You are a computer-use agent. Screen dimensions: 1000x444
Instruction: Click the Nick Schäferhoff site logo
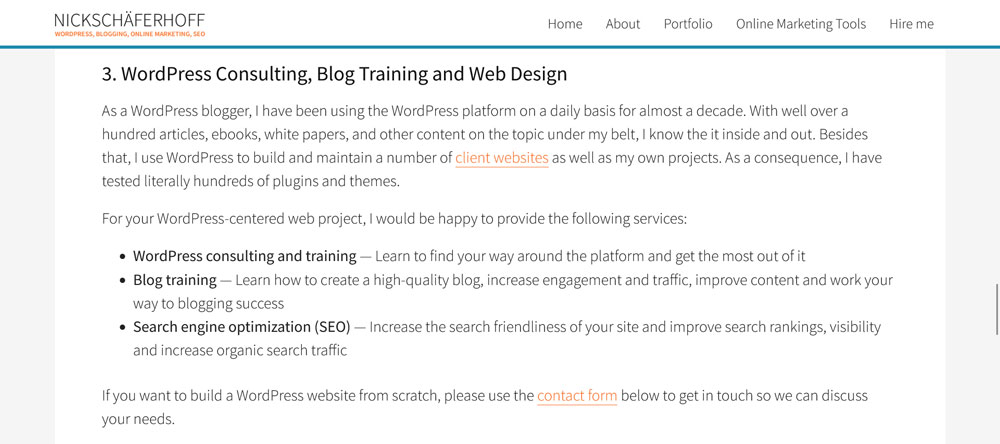129,19
